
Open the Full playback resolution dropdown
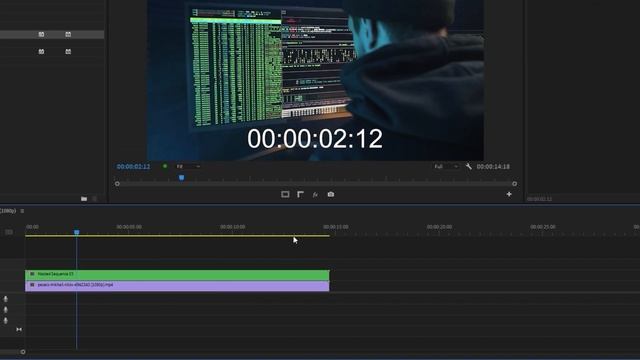tap(446, 167)
